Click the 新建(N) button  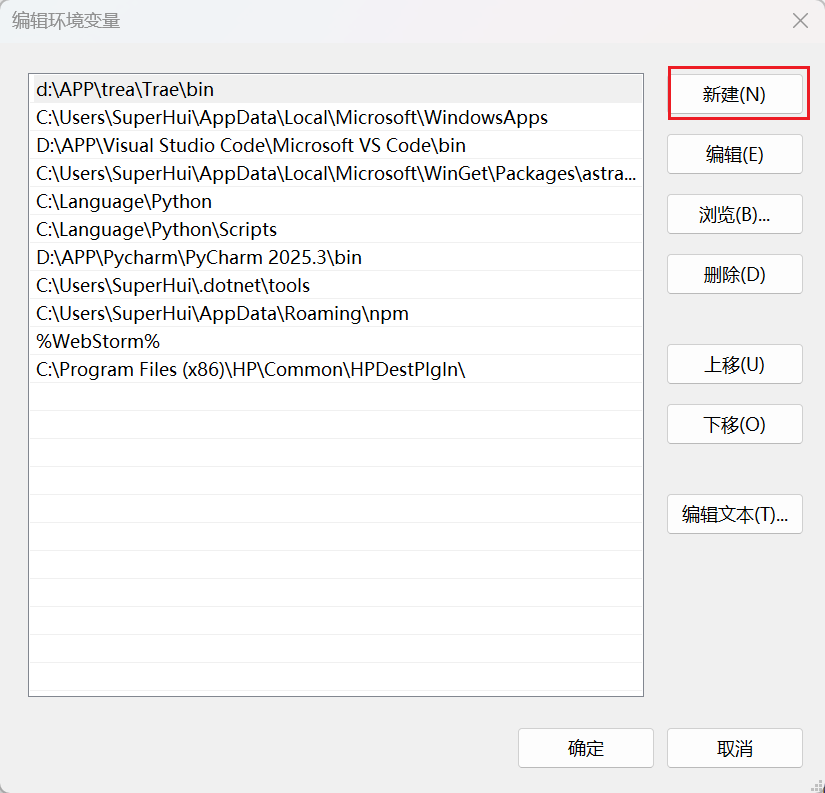point(735,94)
